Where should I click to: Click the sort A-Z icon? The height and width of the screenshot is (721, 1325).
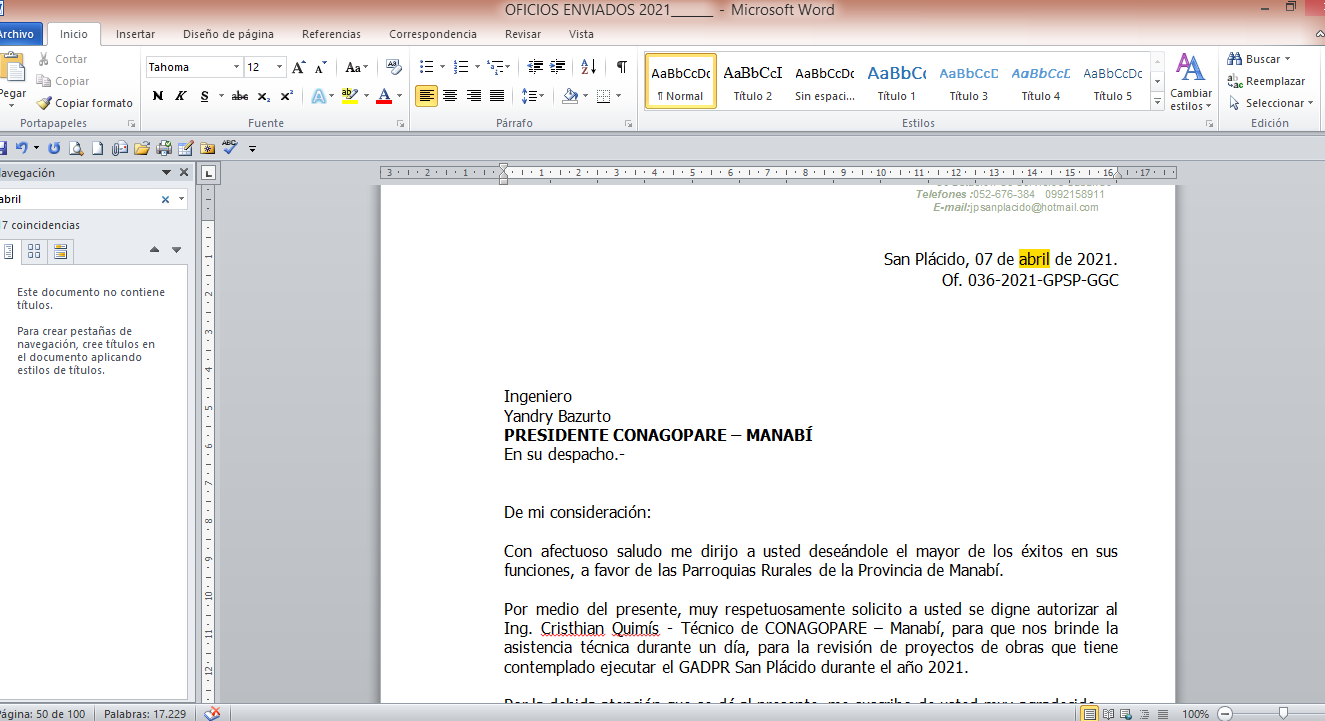point(589,67)
